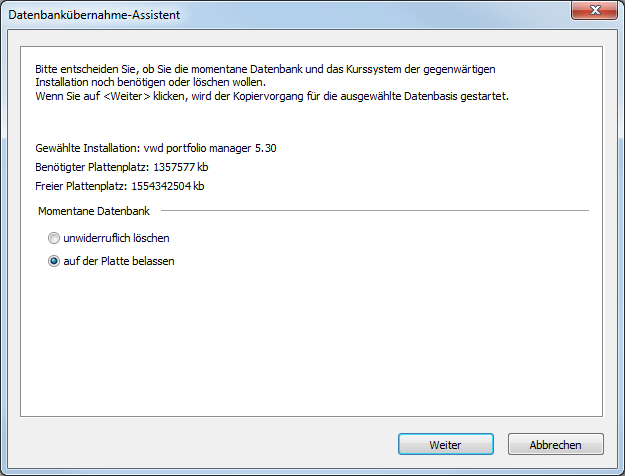This screenshot has height=476, width=625.
Task: Click the free space value "1554342504 kb"
Action: pyautogui.click(x=171, y=186)
